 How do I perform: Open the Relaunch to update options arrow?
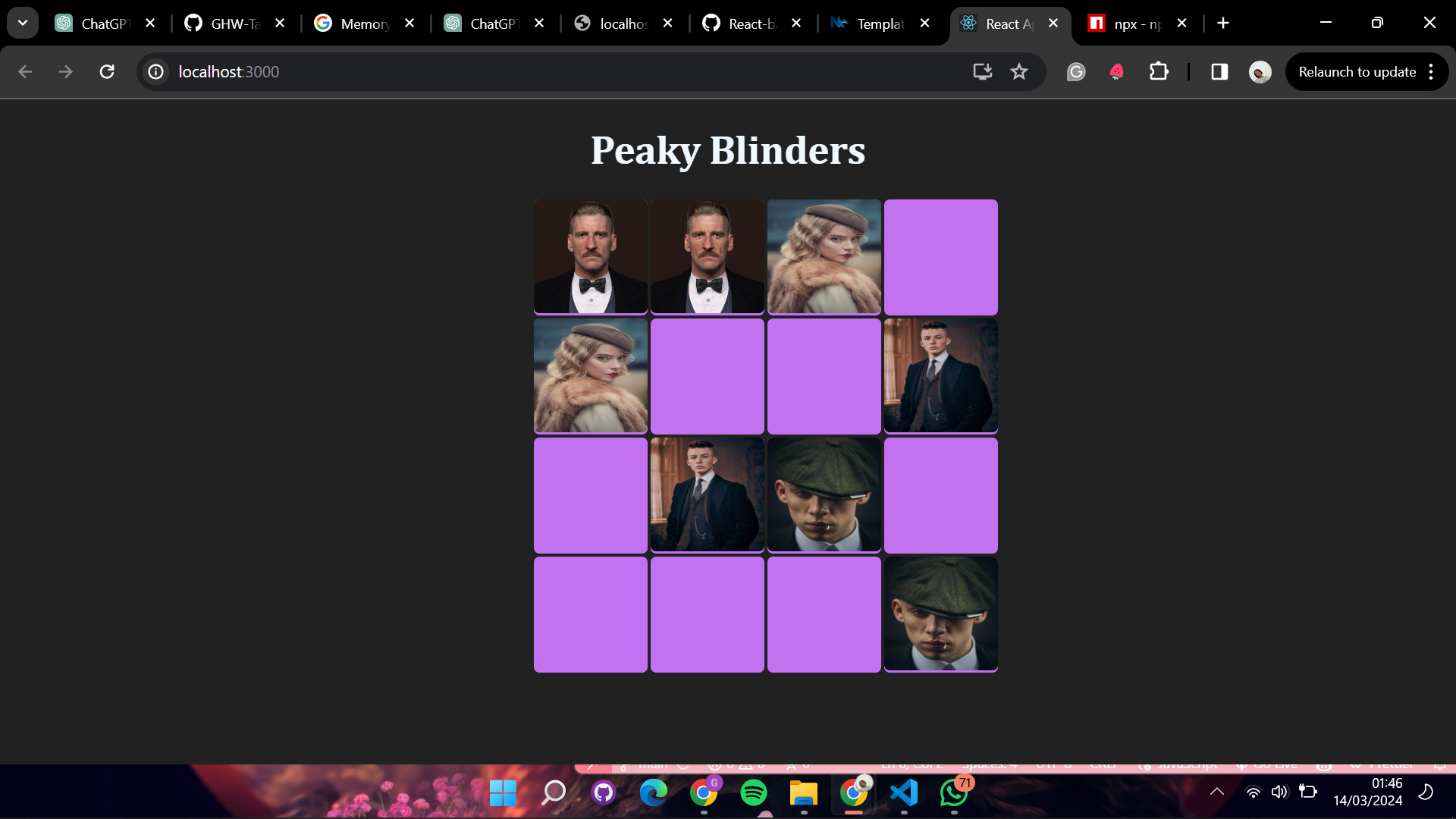(1431, 72)
